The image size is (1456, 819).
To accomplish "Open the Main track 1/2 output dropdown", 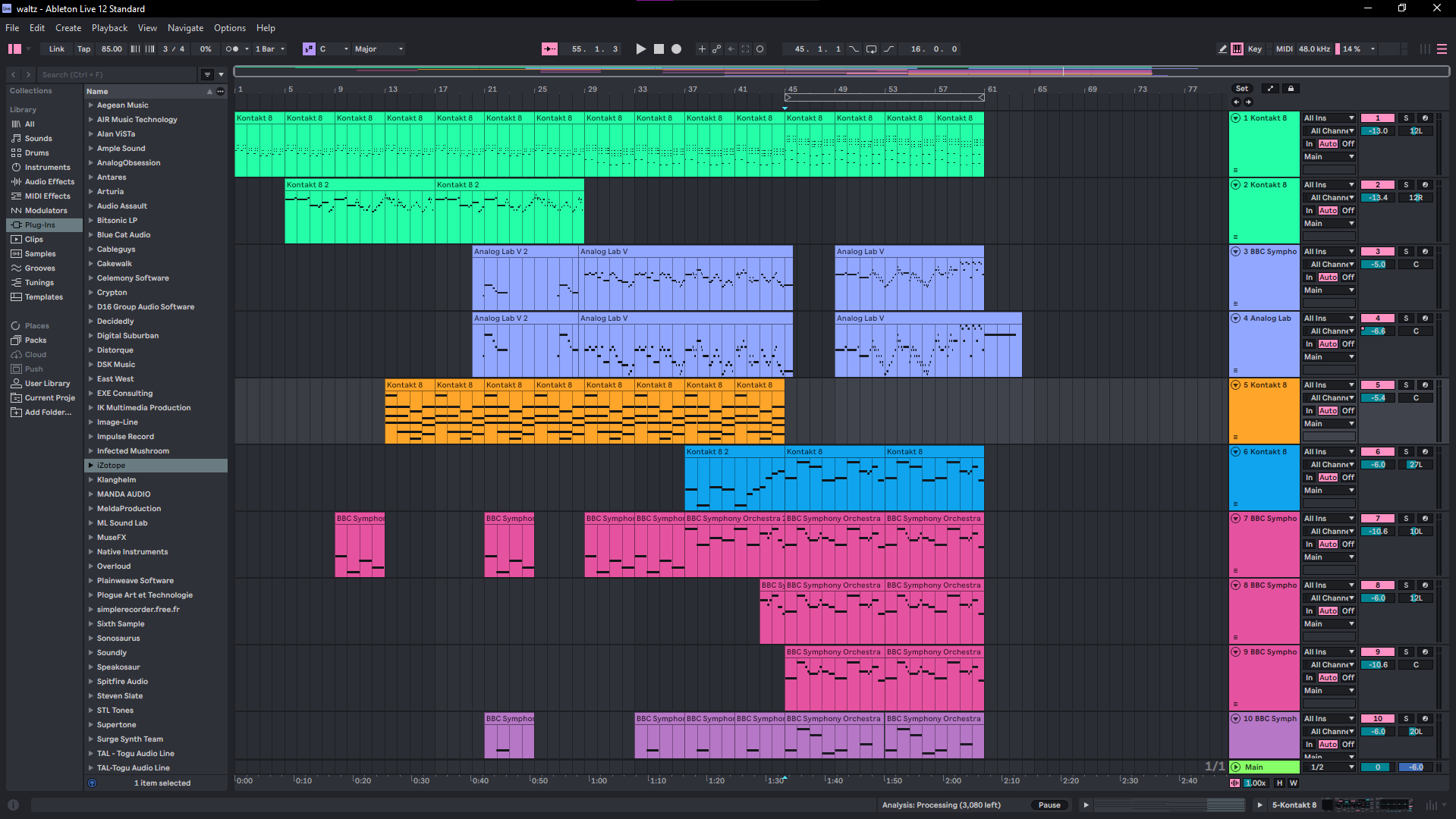I will click(1331, 767).
